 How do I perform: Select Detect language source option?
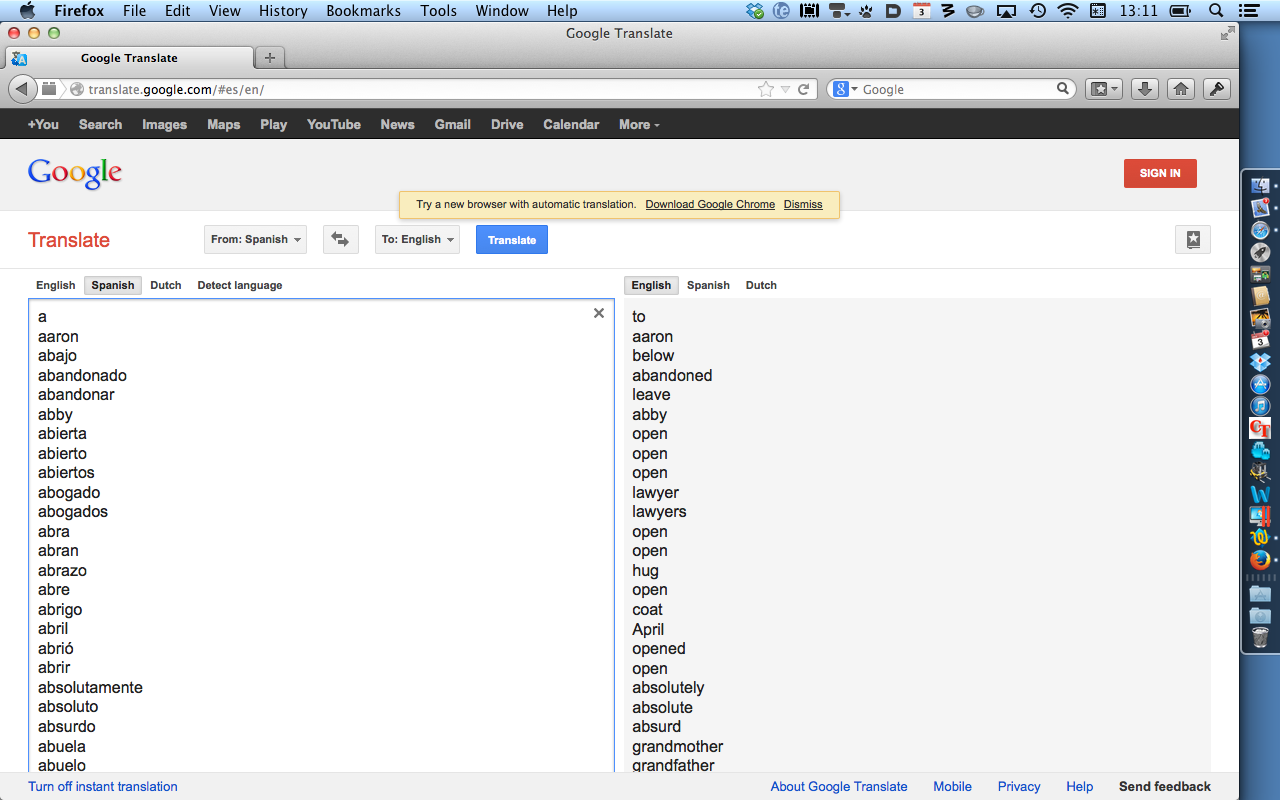pos(240,285)
